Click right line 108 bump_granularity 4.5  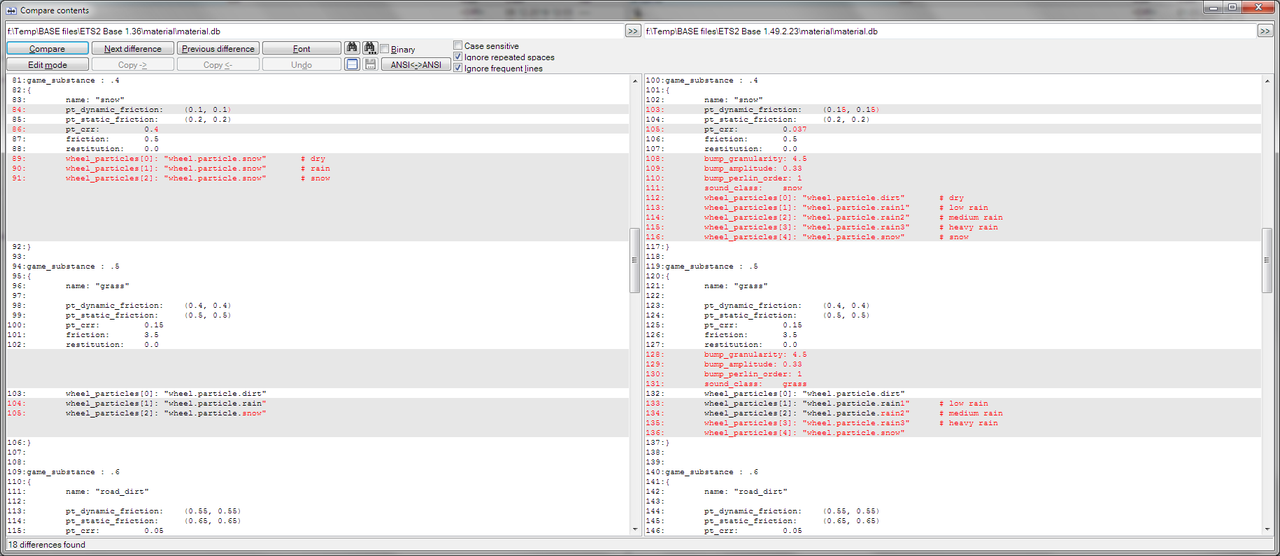pyautogui.click(x=954, y=158)
